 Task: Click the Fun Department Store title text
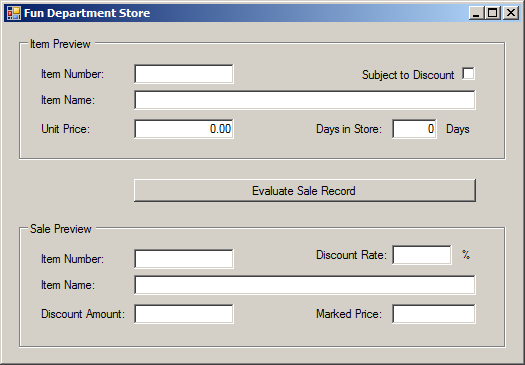tap(87, 13)
